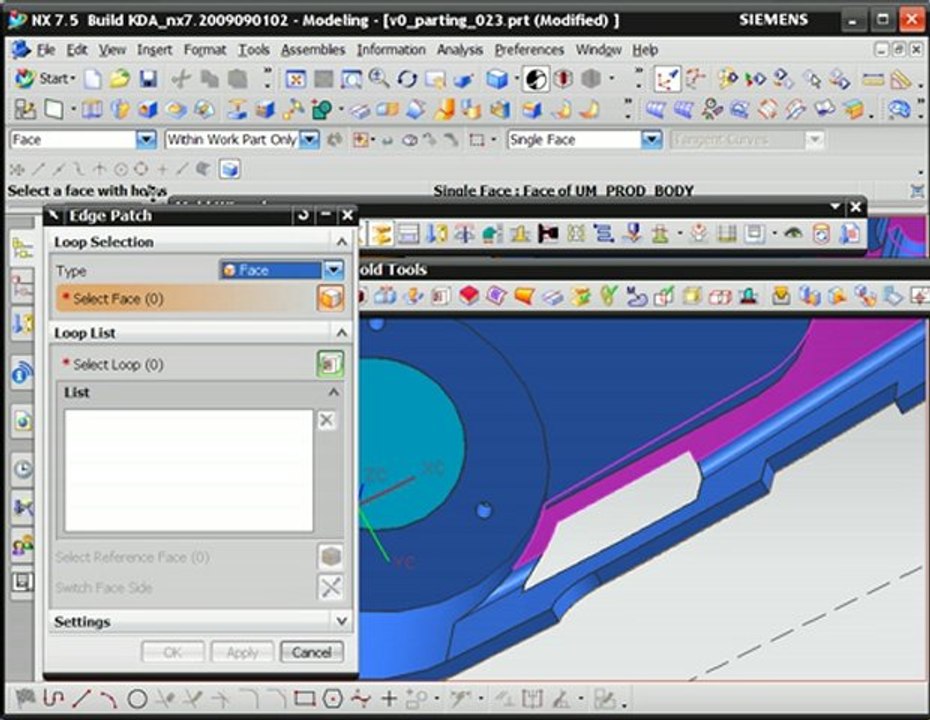
Task: Click the shaded cube rendering style icon
Action: [x=497, y=79]
